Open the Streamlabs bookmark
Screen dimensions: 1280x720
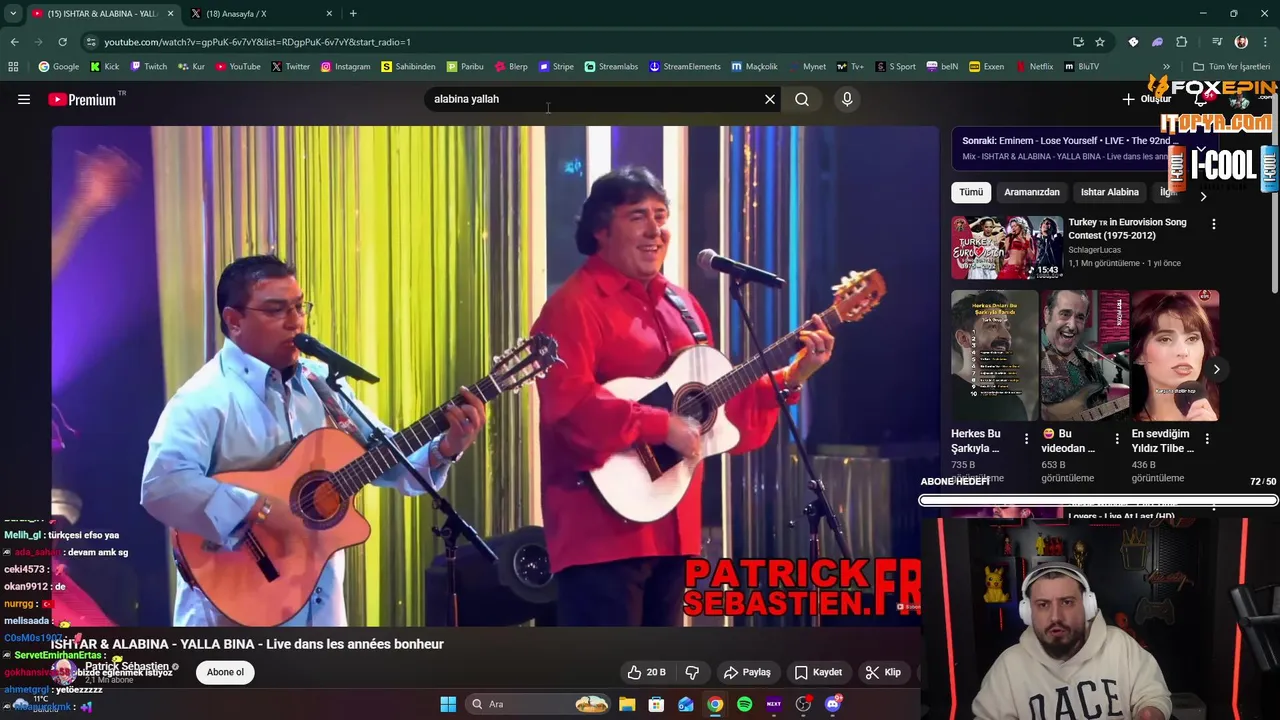pyautogui.click(x=611, y=66)
